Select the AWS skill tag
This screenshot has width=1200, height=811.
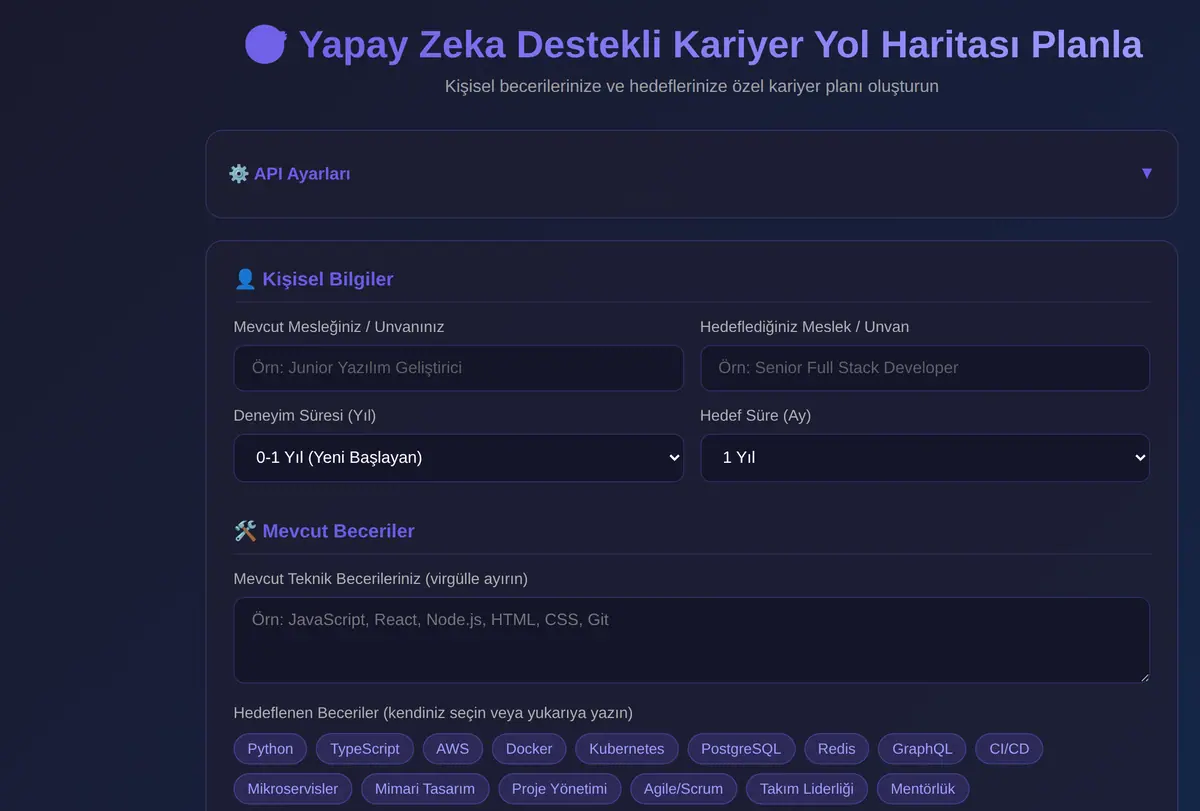tap(452, 749)
